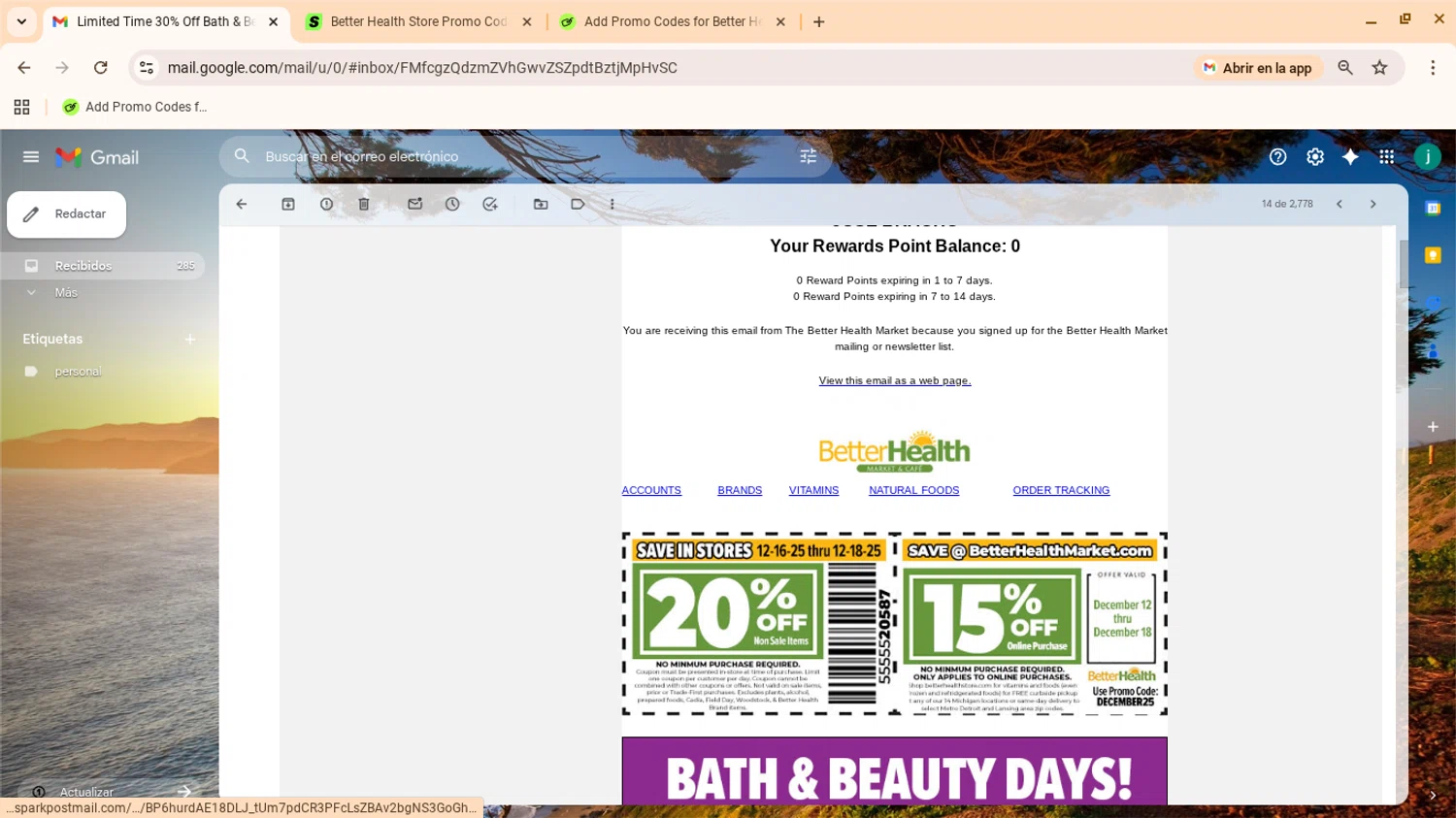The width and height of the screenshot is (1456, 818).
Task: Open the Google apps grid
Action: point(1386,156)
